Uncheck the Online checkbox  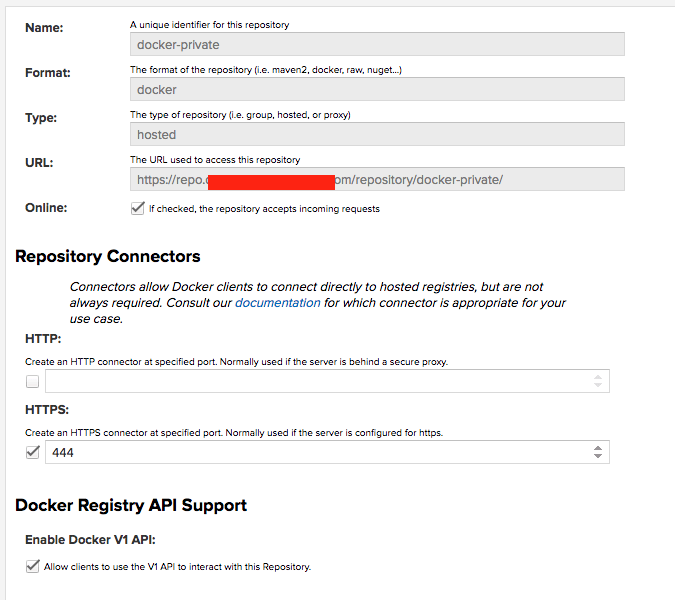coord(138,209)
